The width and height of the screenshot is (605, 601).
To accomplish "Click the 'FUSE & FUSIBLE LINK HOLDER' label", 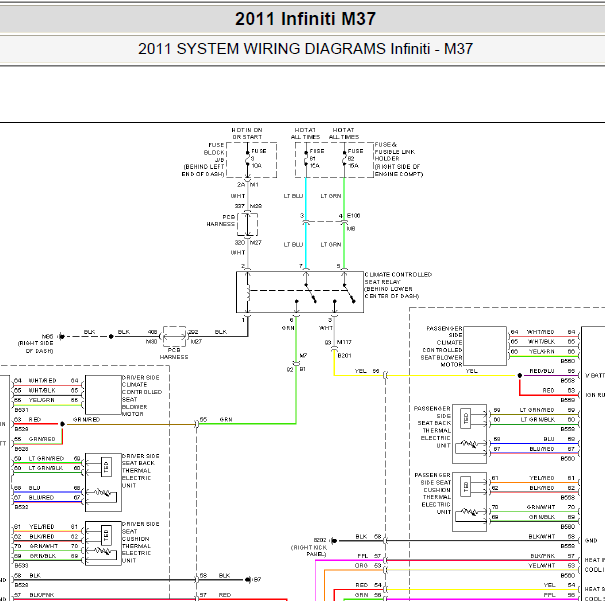I will (x=394, y=152).
